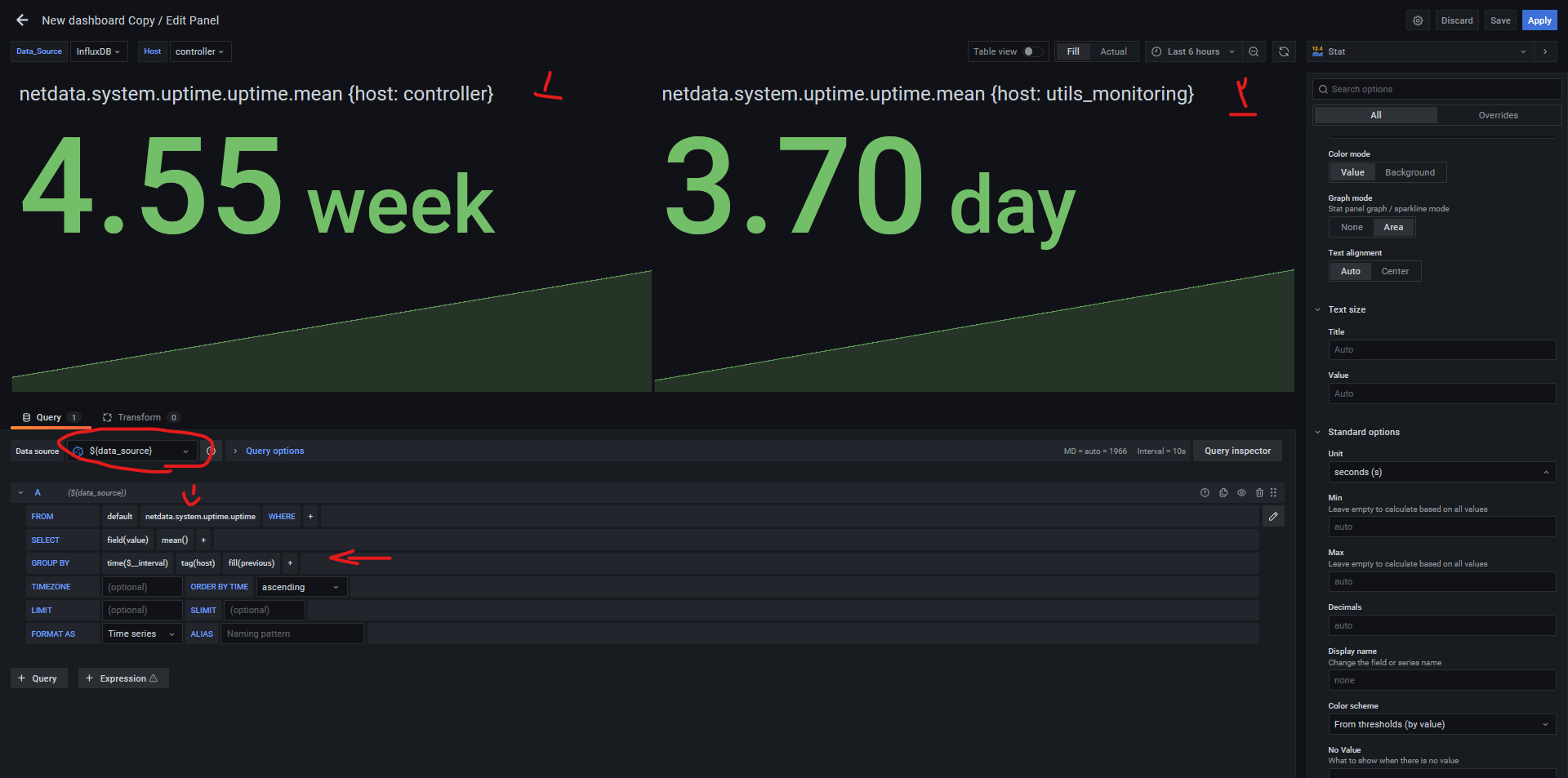Refresh the dashboard panel

coord(1284,51)
